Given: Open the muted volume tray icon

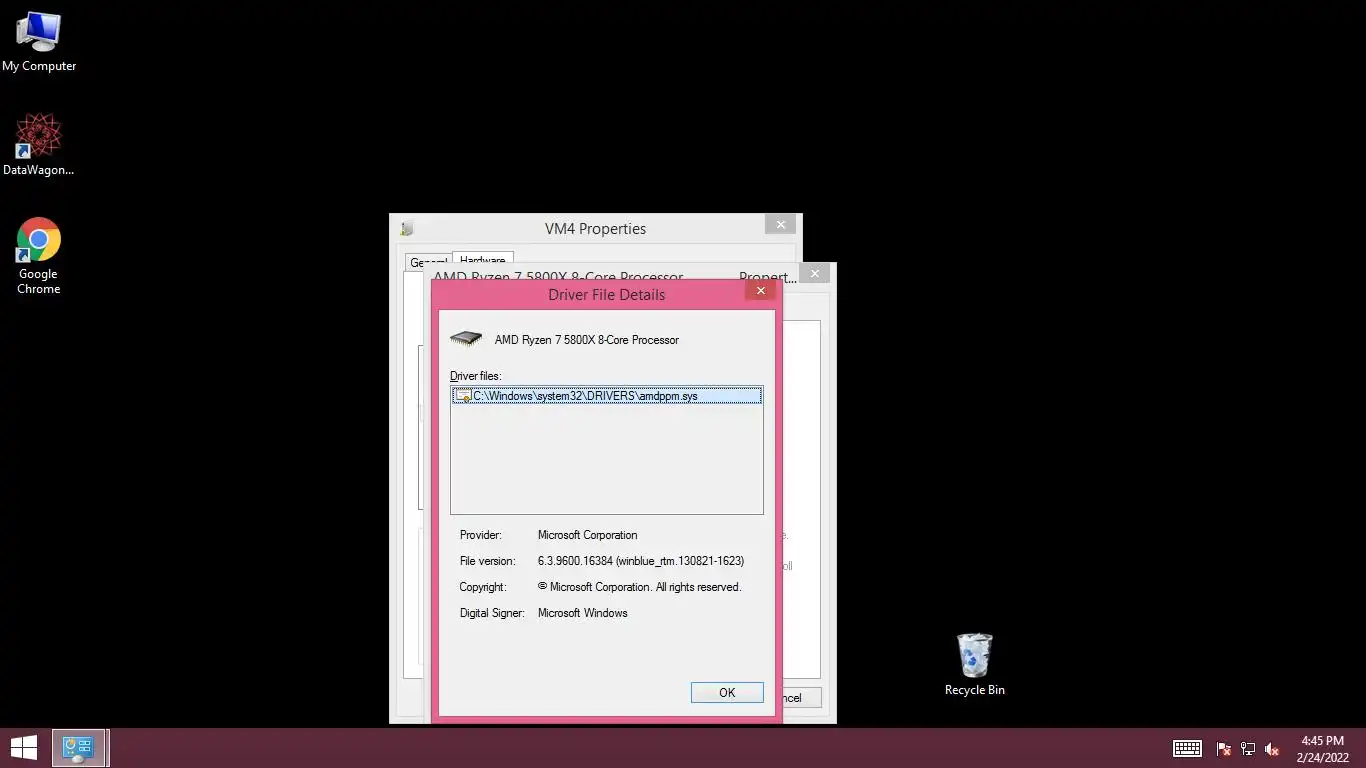Looking at the screenshot, I should [1272, 748].
